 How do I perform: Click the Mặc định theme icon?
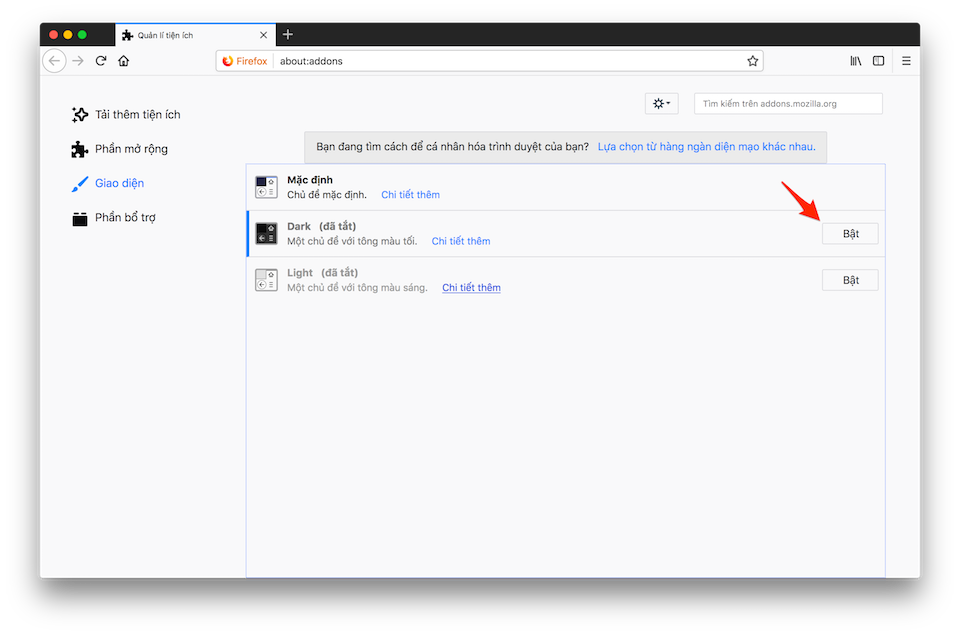266,187
